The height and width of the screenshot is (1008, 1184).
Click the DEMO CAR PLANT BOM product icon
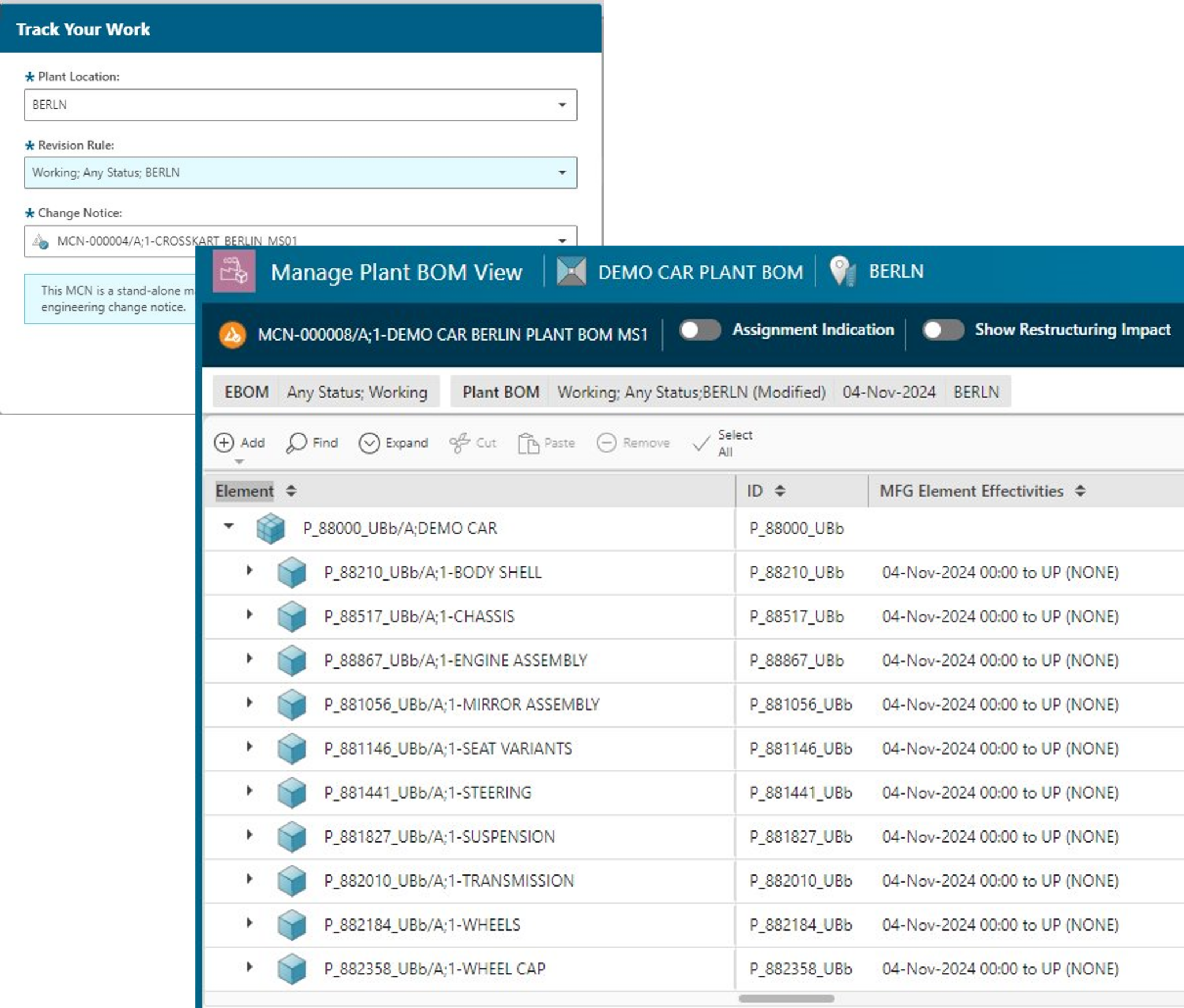(572, 271)
